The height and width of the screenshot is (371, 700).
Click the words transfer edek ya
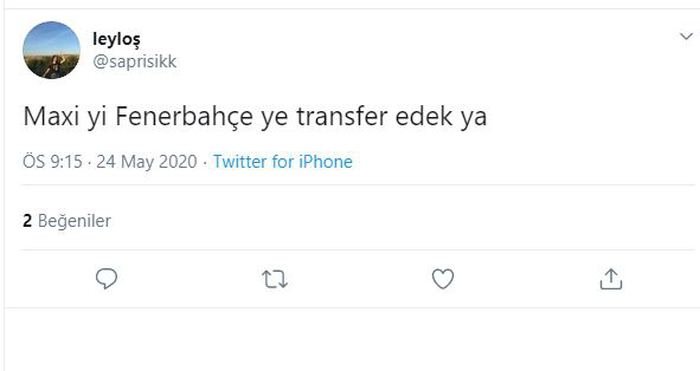point(392,117)
